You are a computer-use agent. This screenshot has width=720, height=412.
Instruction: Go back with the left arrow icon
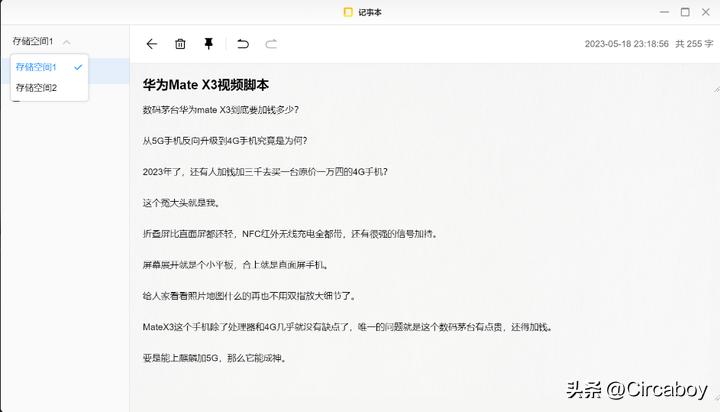(x=152, y=44)
